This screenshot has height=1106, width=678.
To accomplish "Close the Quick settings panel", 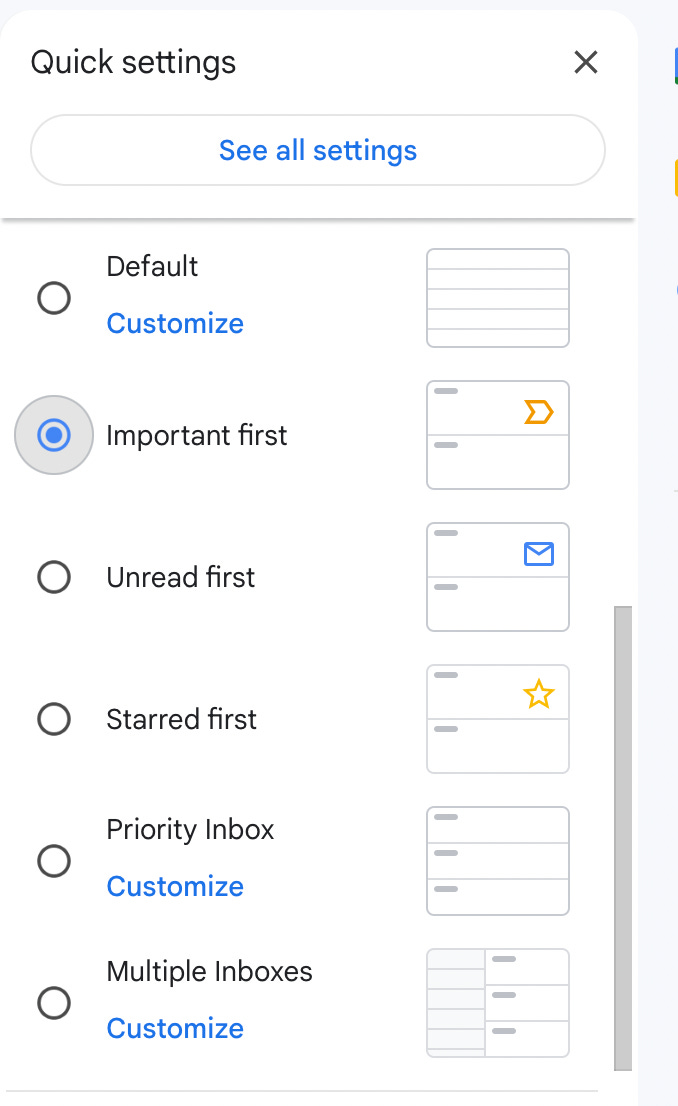I will coord(586,62).
